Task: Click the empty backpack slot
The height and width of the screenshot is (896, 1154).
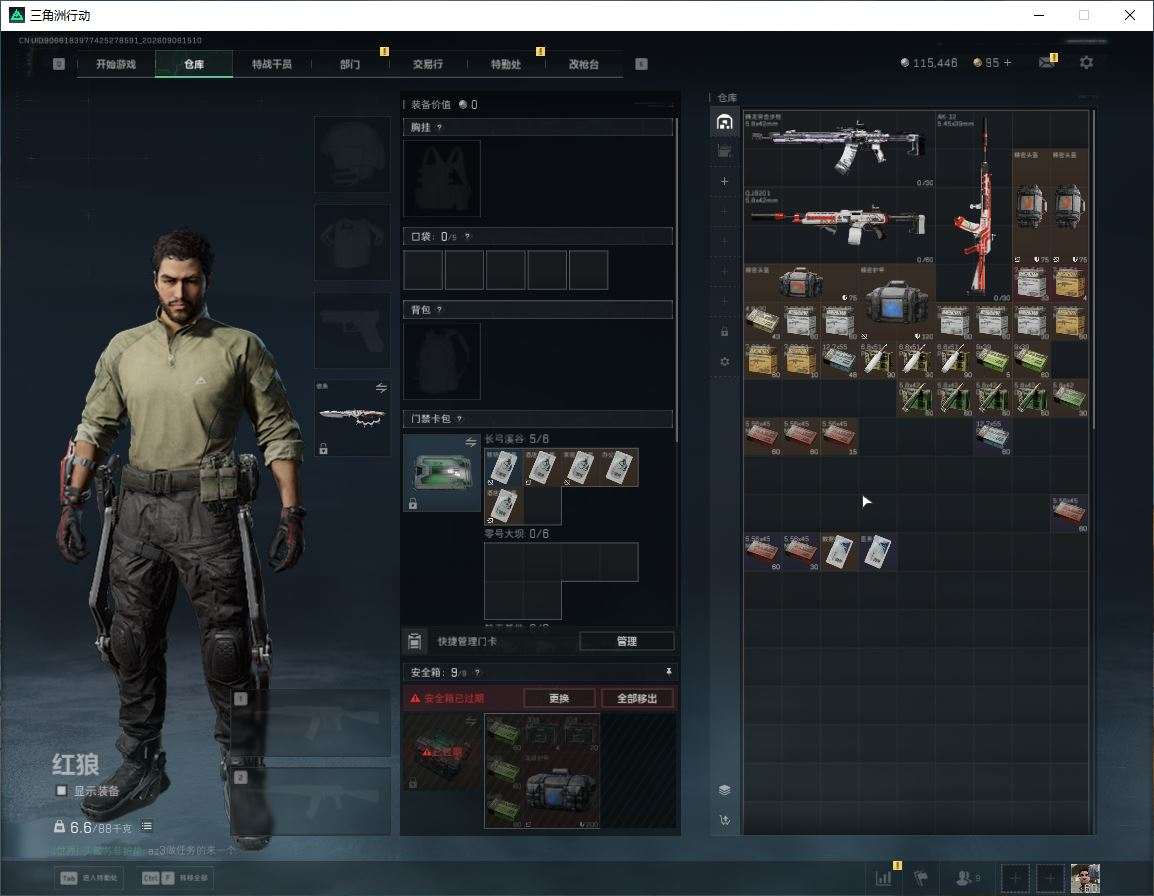Action: pyautogui.click(x=442, y=361)
